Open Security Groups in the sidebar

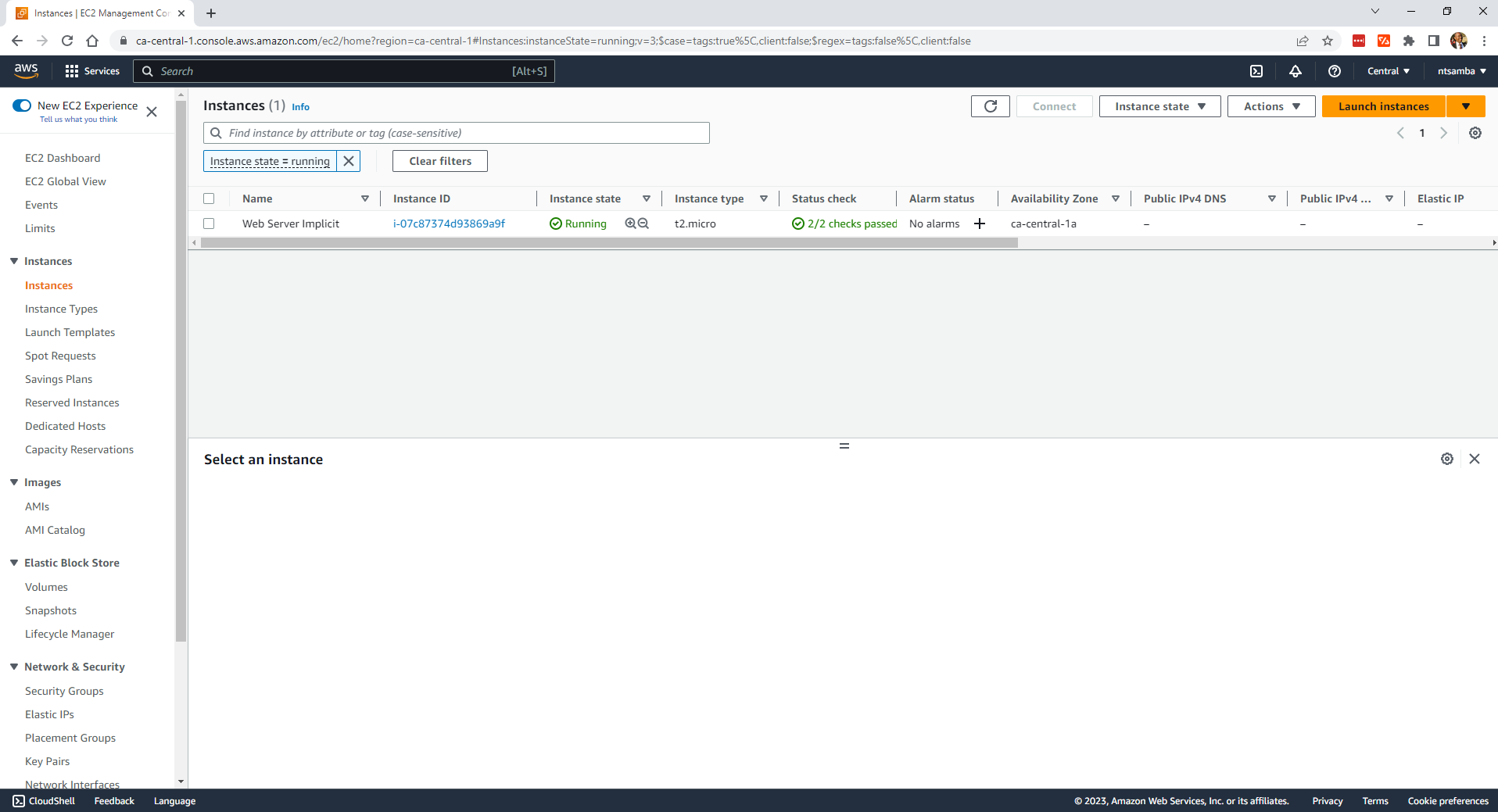64,691
